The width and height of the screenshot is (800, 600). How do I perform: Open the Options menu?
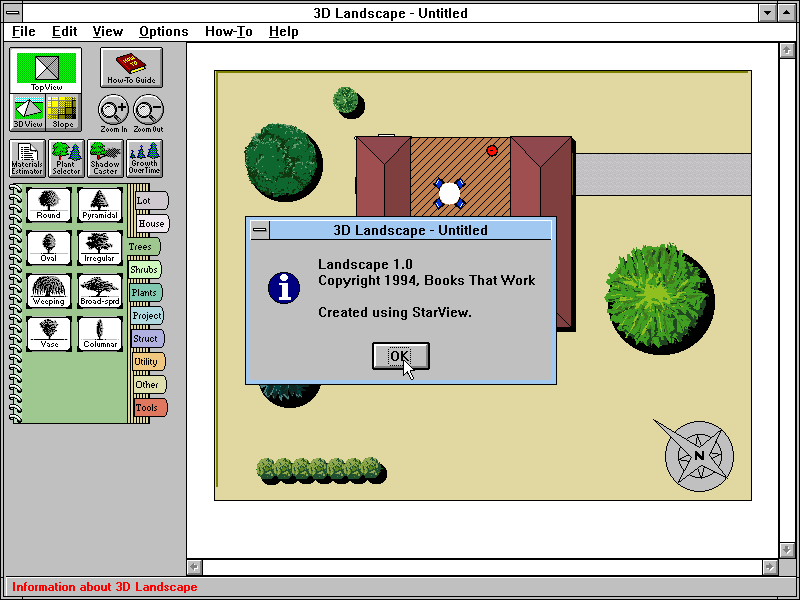click(163, 31)
